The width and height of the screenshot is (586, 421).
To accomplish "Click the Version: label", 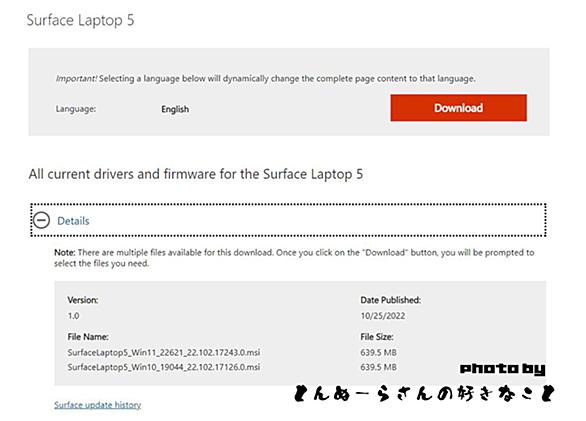I will click(83, 300).
